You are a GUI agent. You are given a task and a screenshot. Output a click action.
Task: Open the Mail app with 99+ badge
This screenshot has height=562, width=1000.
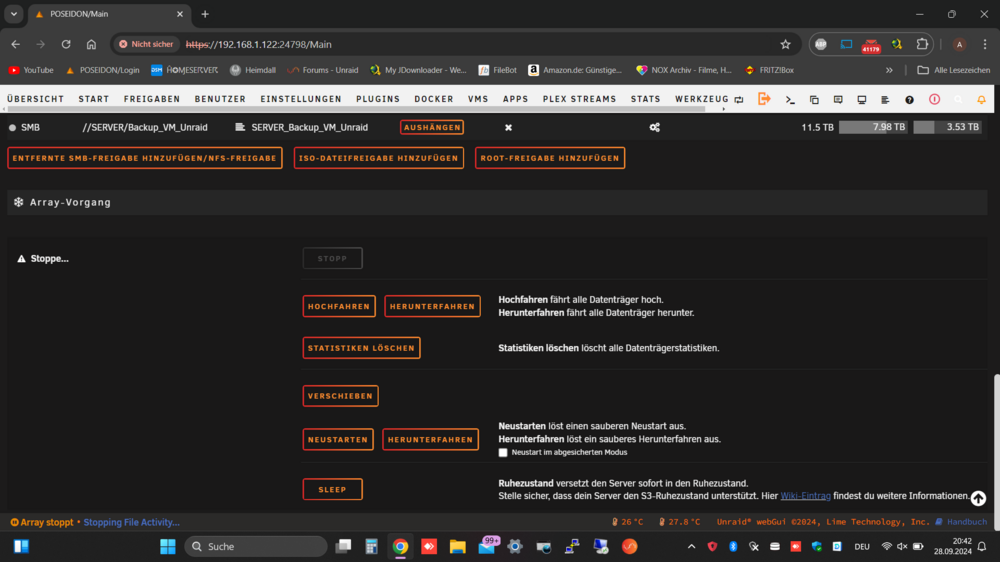pyautogui.click(x=487, y=545)
